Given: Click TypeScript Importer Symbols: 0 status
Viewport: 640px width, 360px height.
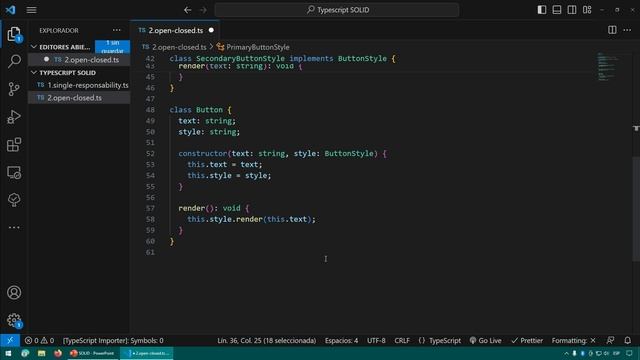Looking at the screenshot, I should (x=113, y=340).
